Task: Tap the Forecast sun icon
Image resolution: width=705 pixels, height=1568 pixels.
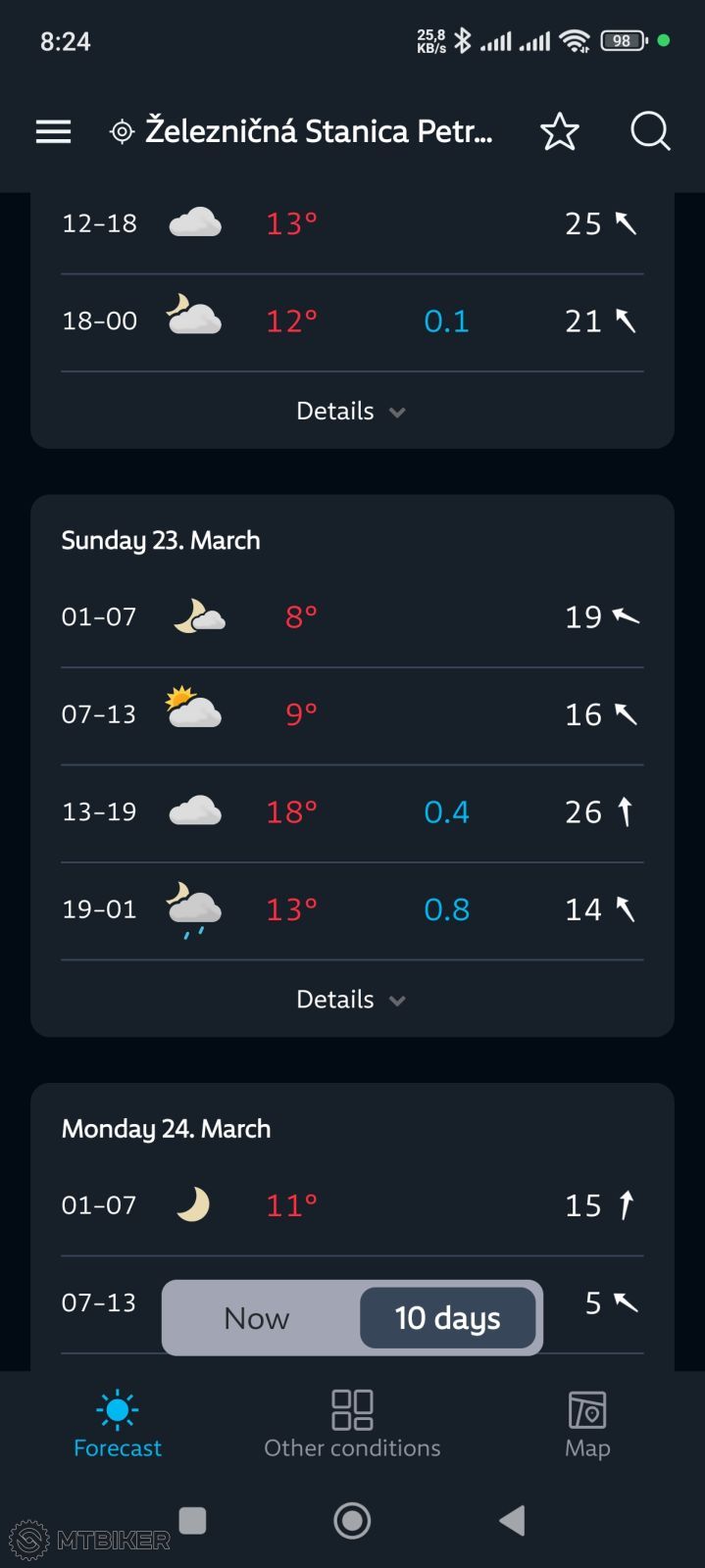Action: (117, 1410)
